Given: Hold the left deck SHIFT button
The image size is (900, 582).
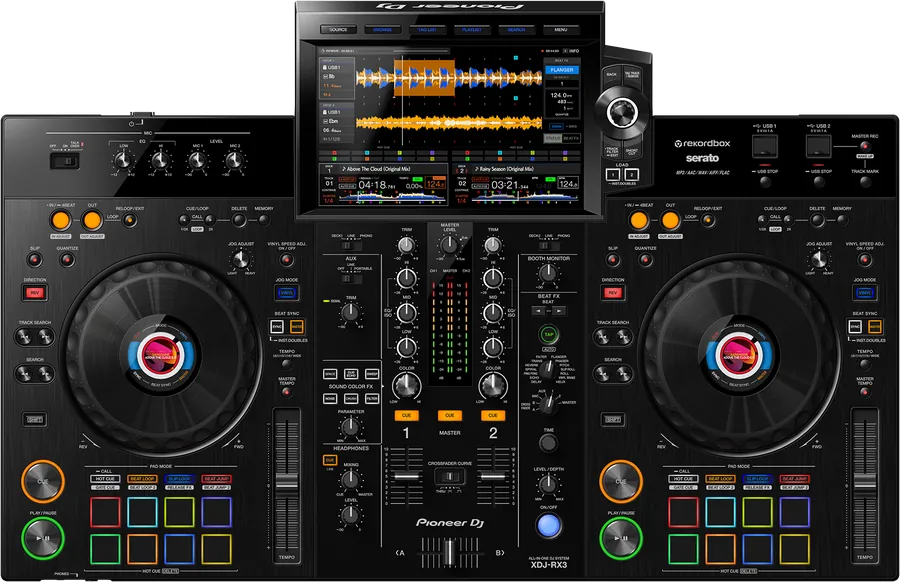Looking at the screenshot, I should (x=35, y=420).
